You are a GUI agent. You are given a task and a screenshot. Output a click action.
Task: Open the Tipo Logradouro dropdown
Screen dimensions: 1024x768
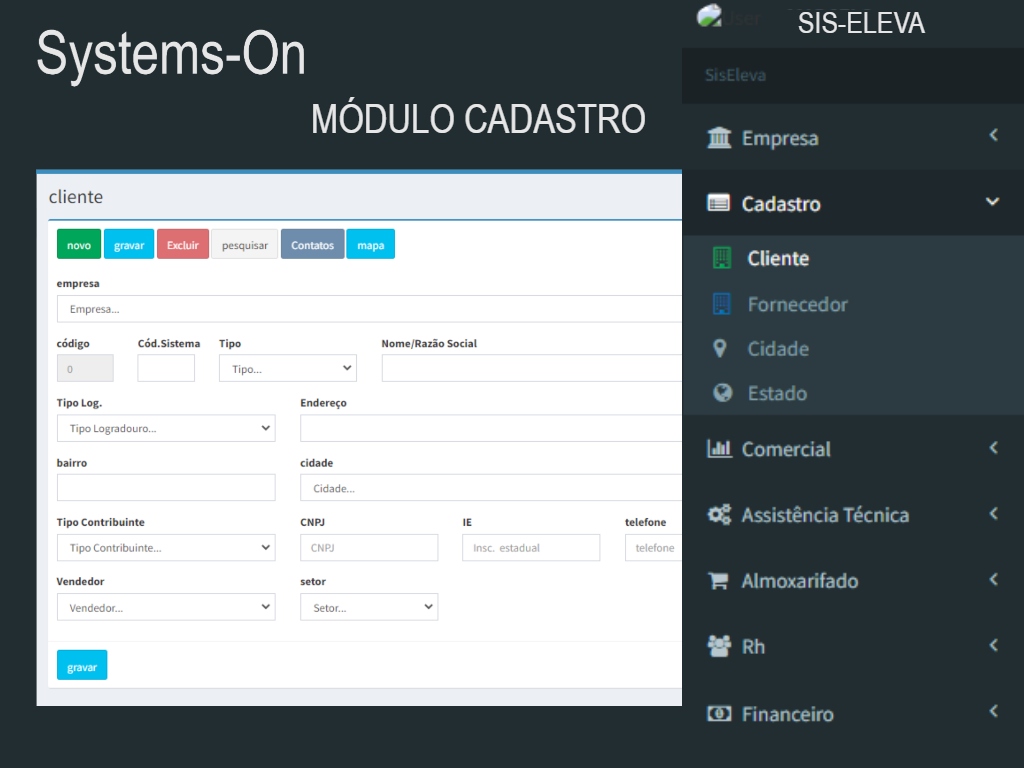166,428
